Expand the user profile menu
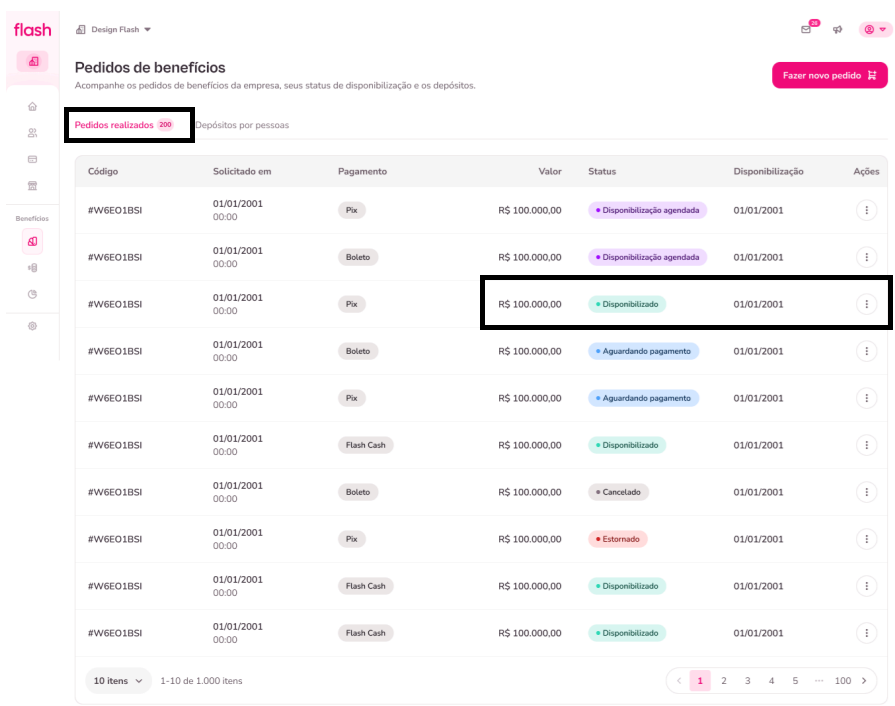The width and height of the screenshot is (895, 706). [874, 30]
